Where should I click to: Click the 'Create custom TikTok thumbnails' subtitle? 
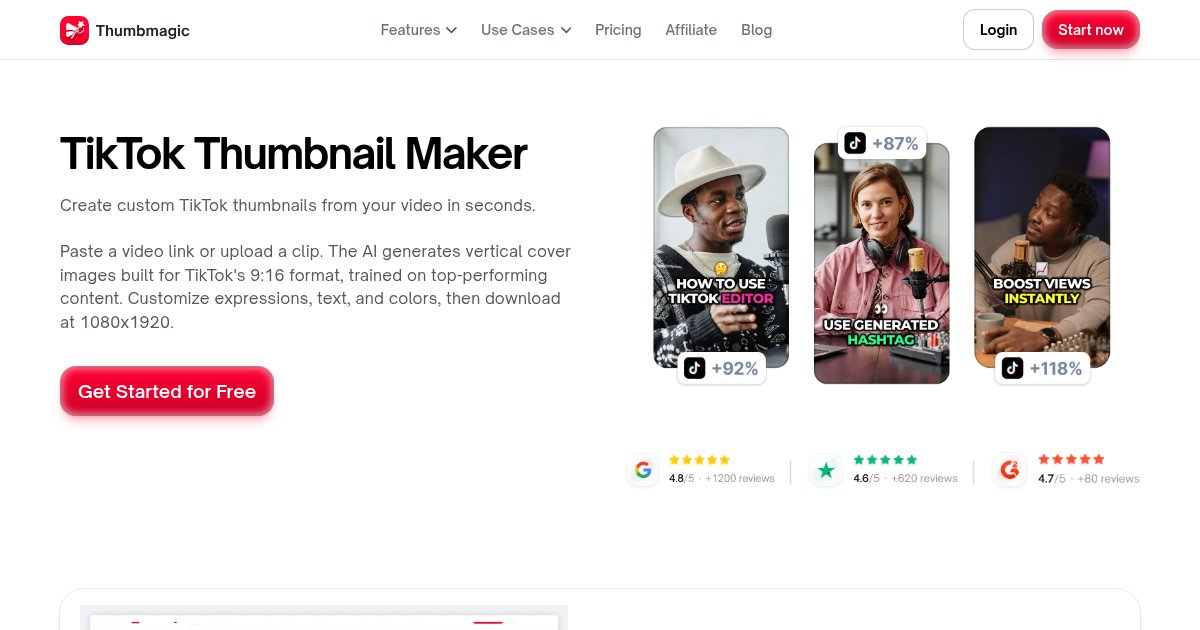click(298, 206)
